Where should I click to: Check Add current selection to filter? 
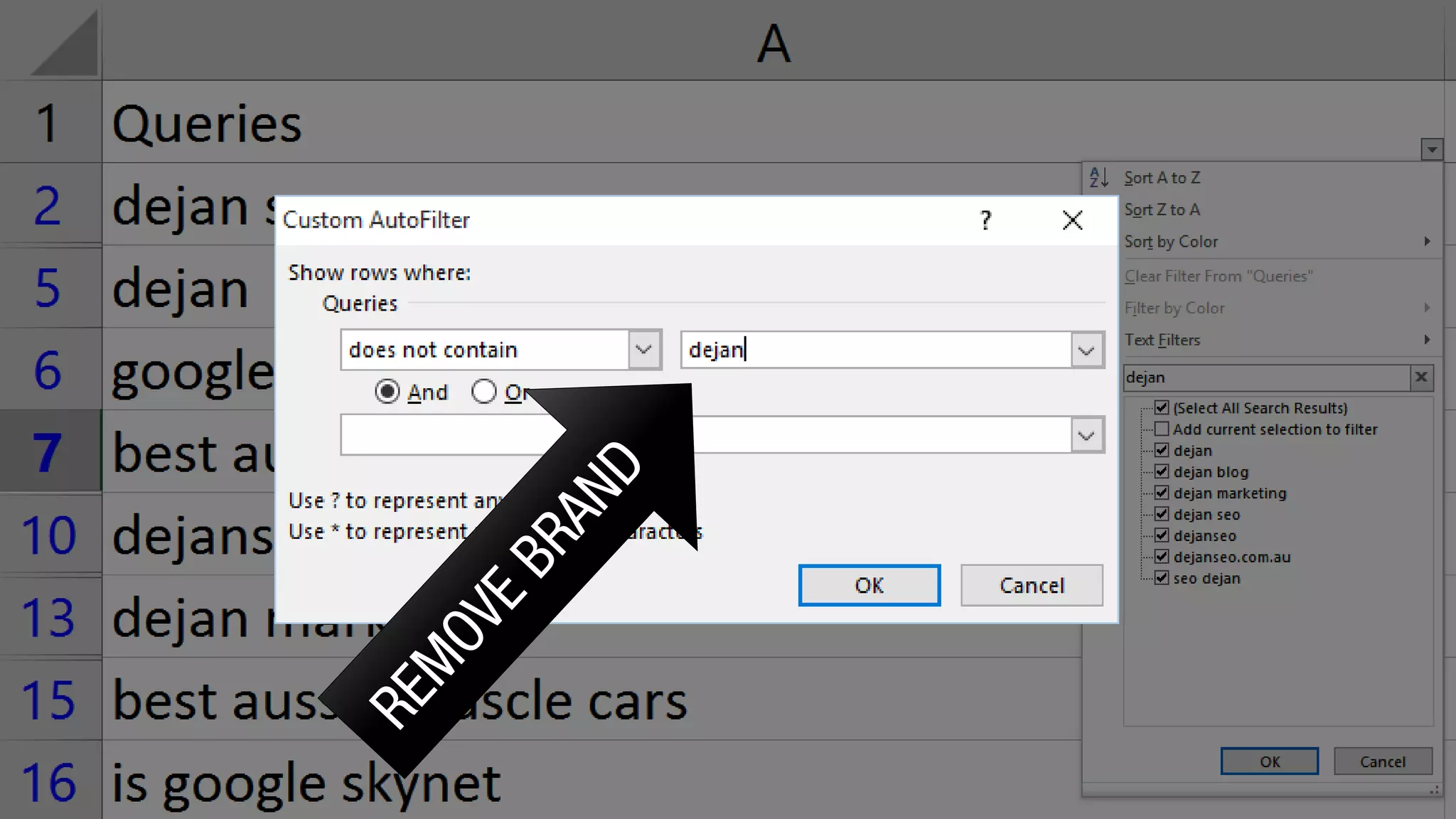[1162, 429]
